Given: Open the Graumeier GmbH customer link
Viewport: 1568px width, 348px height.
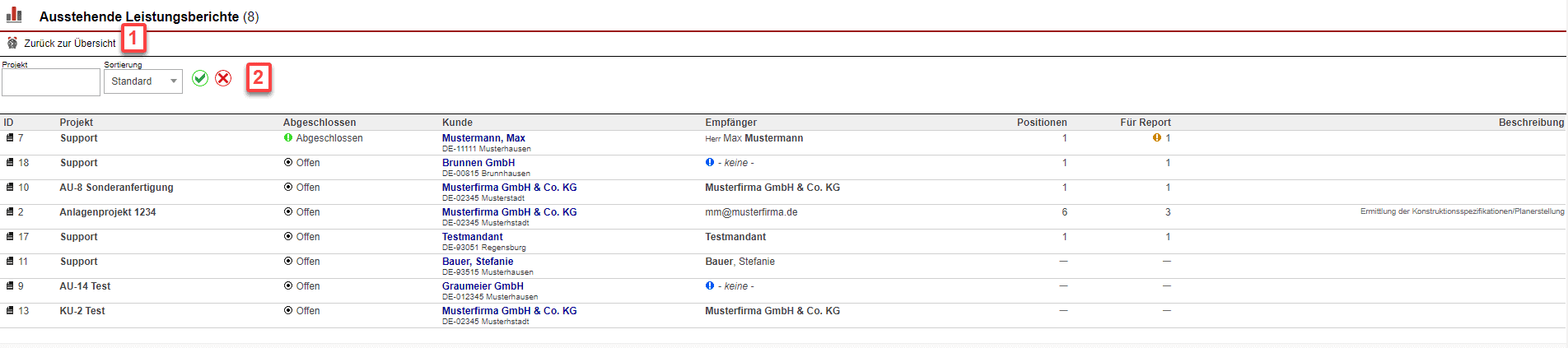Looking at the screenshot, I should click(x=483, y=286).
